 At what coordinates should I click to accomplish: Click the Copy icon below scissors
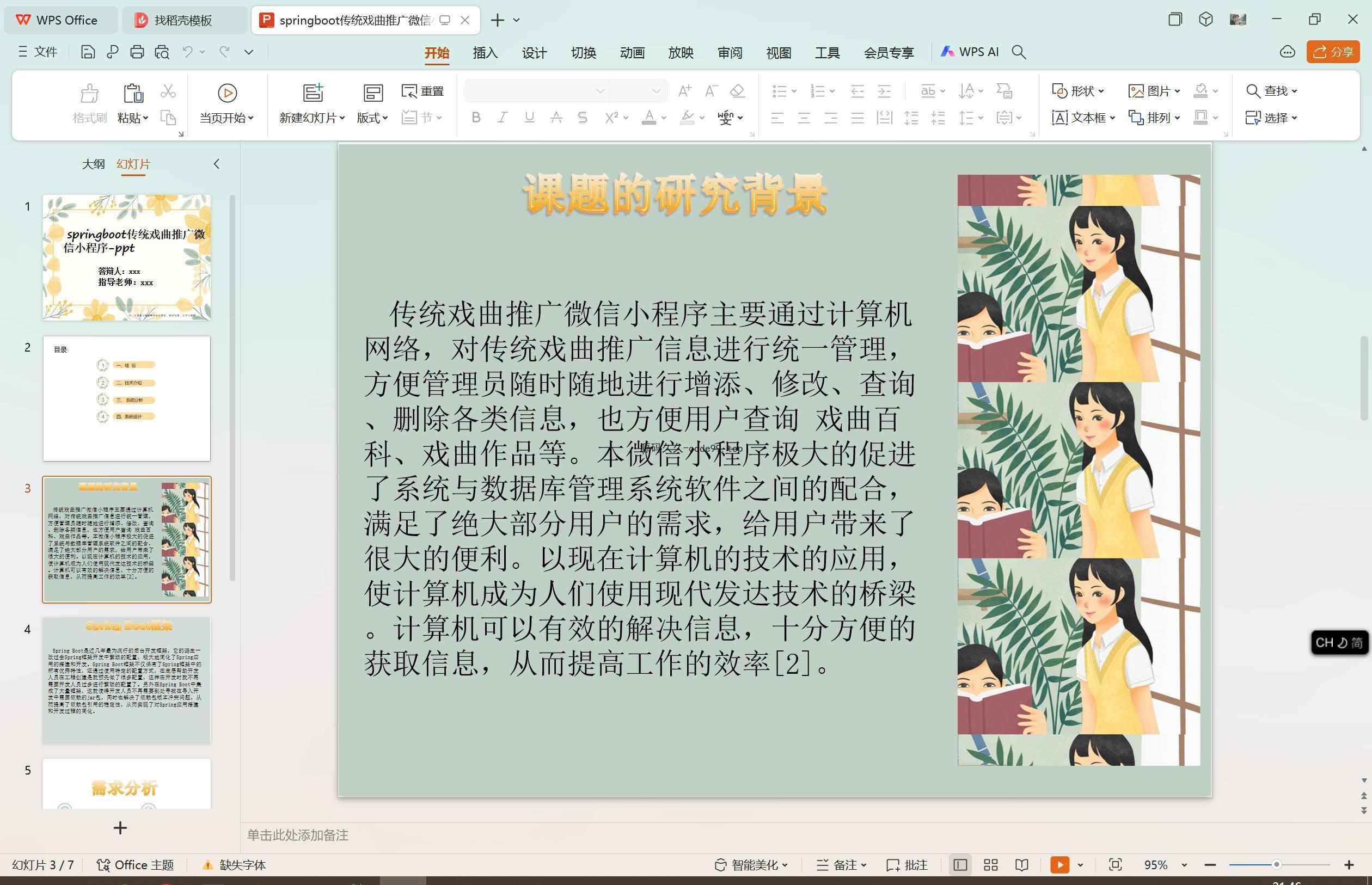tap(168, 118)
